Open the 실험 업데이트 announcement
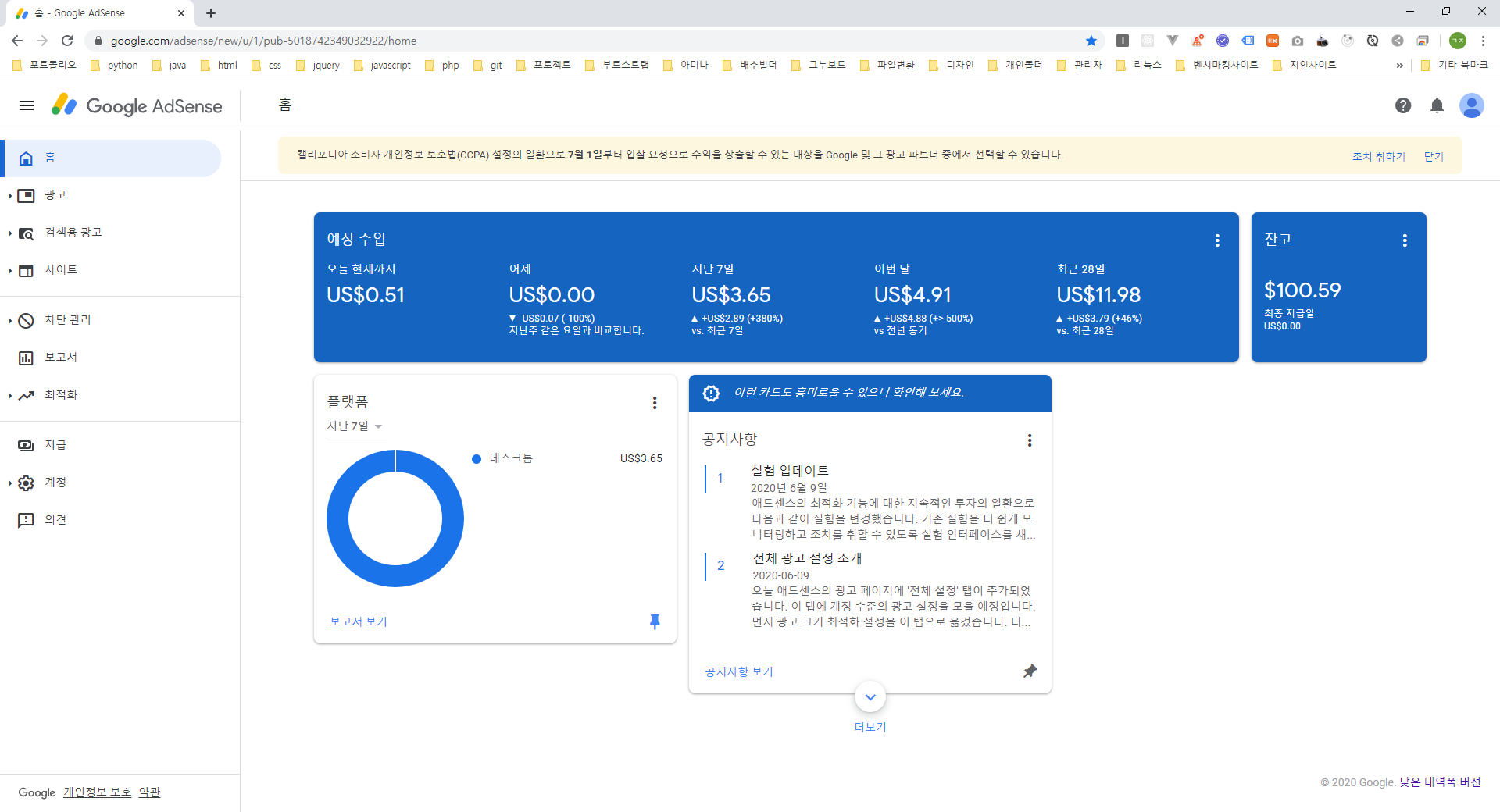Viewport: 1500px width, 812px height. [x=790, y=471]
